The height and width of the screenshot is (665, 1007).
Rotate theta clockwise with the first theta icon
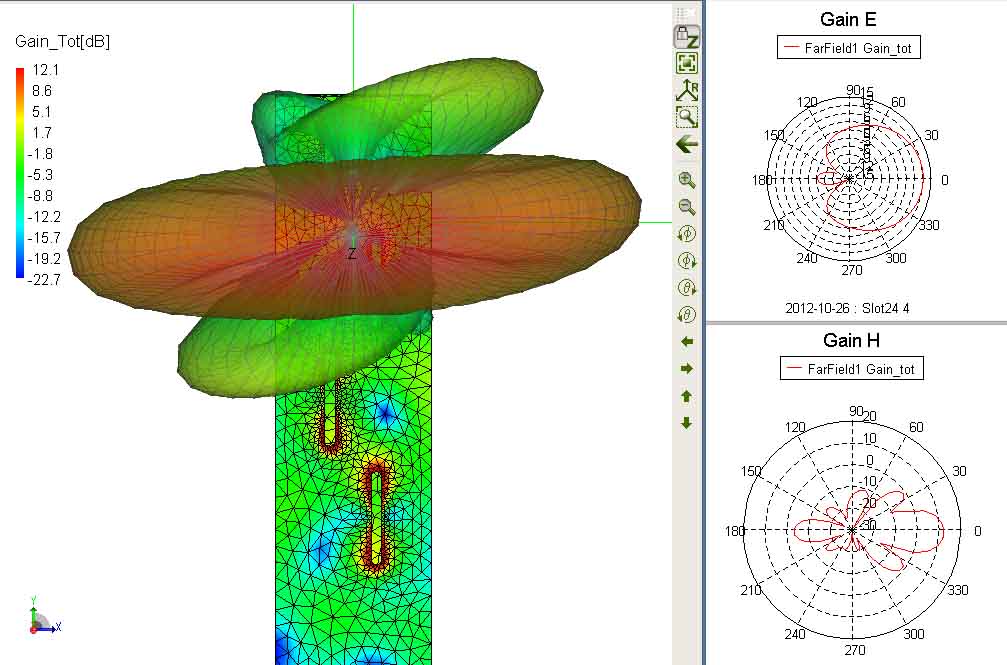tap(687, 288)
